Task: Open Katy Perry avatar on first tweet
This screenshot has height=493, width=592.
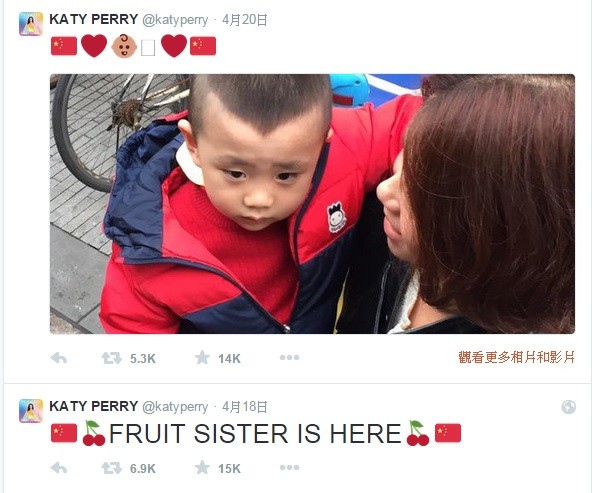Action: (31, 24)
